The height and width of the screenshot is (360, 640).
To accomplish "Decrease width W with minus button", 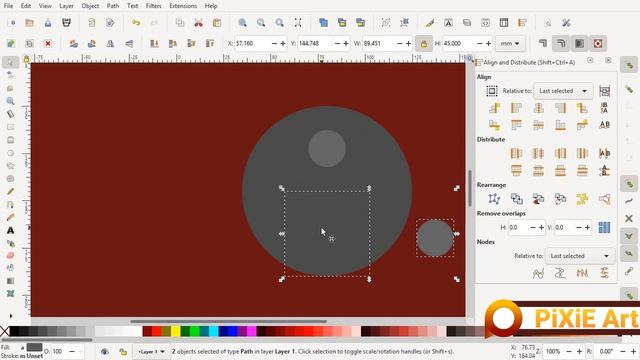I will [400, 43].
